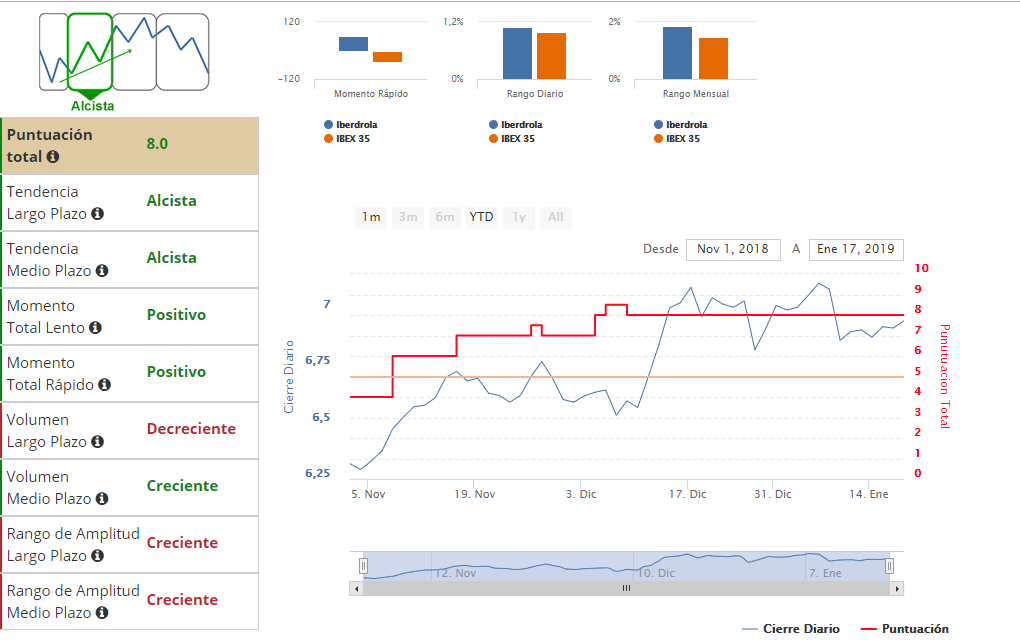Screen dimensions: 1020x640
Task: Show info for Momento Total Lento
Action: (96, 328)
